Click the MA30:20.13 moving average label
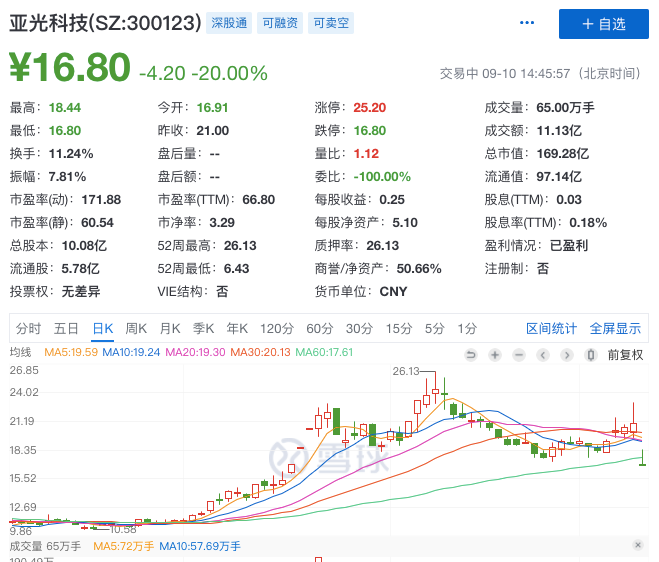Screen dimensions: 659x562 tap(260, 352)
